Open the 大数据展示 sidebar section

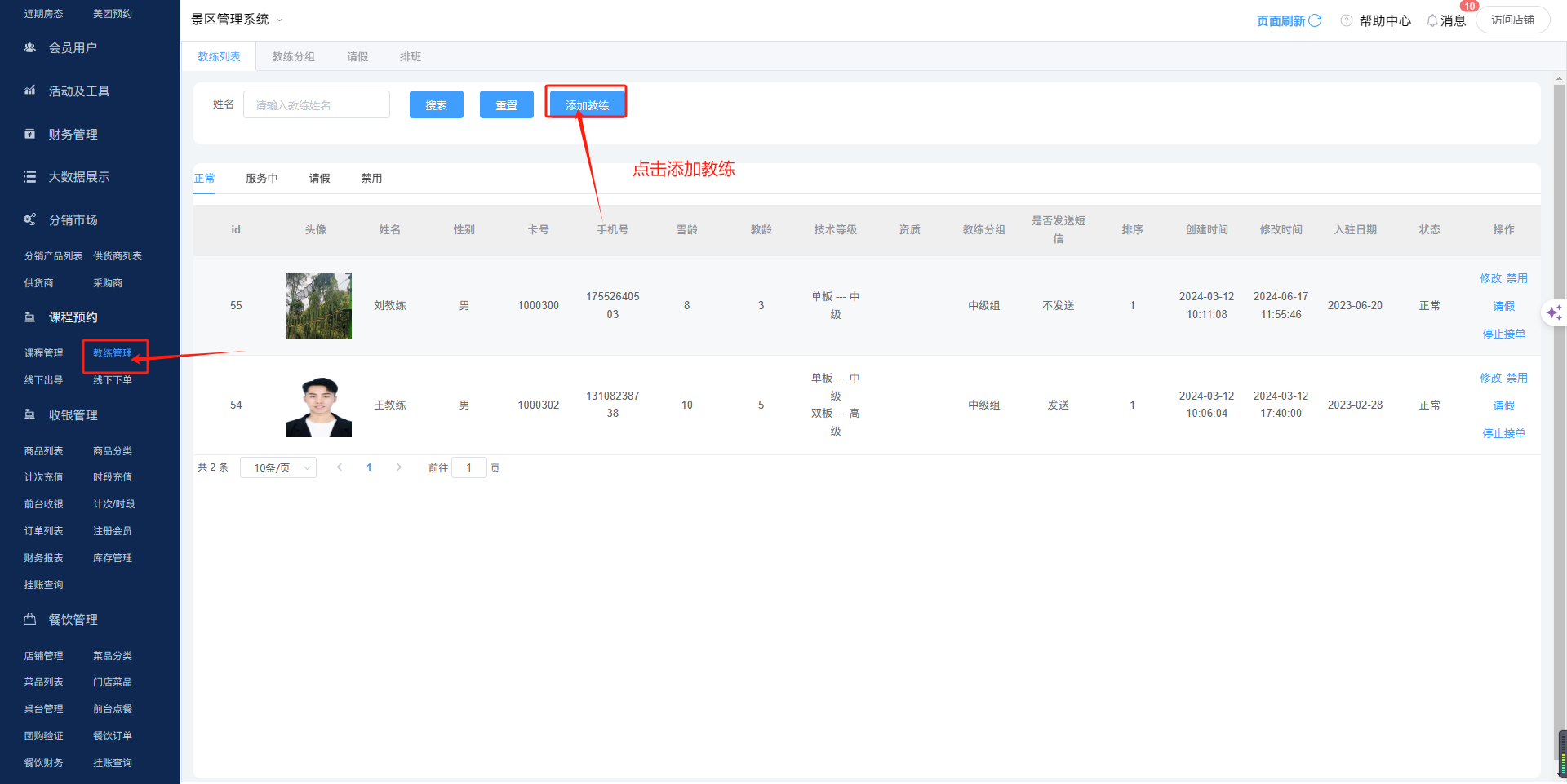[x=78, y=177]
